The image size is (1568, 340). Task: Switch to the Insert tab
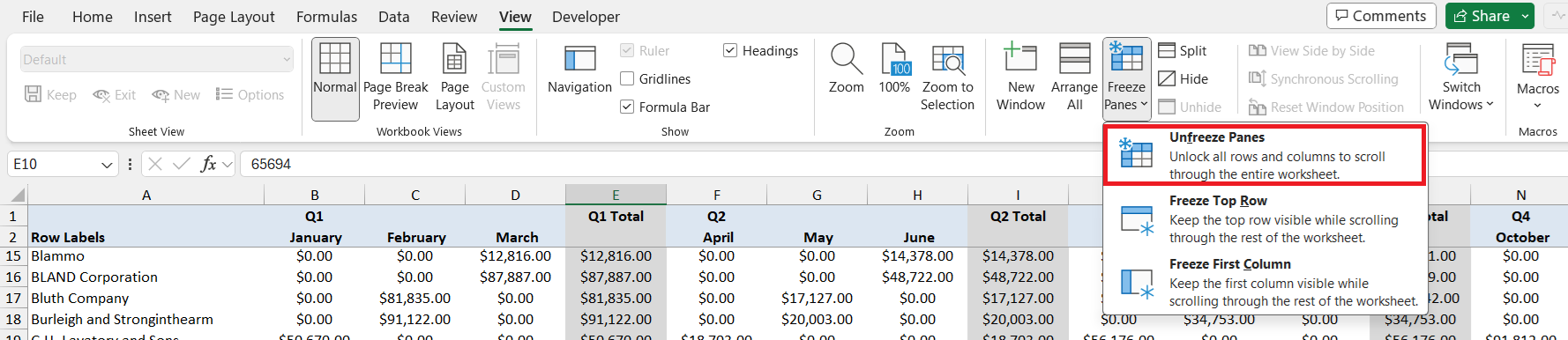pos(153,17)
